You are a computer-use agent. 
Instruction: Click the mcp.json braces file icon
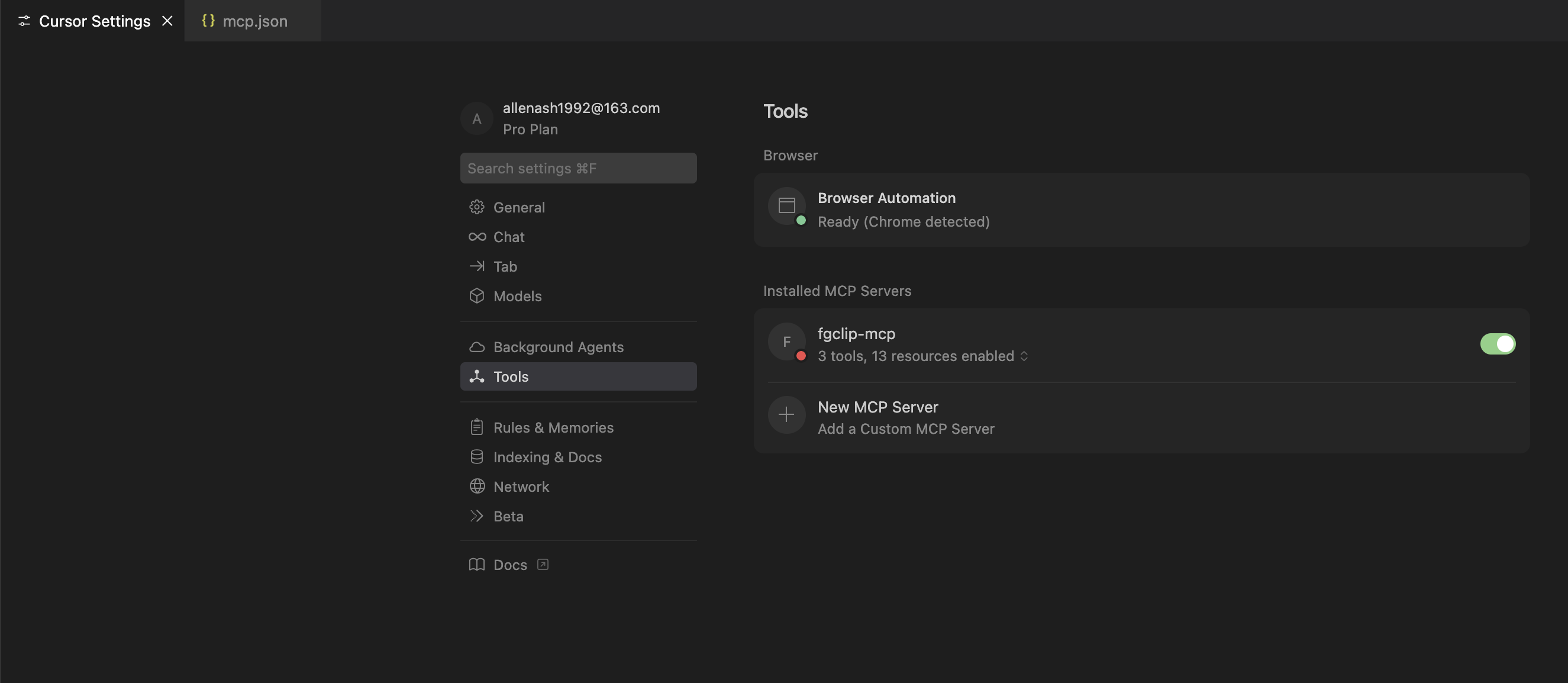208,21
